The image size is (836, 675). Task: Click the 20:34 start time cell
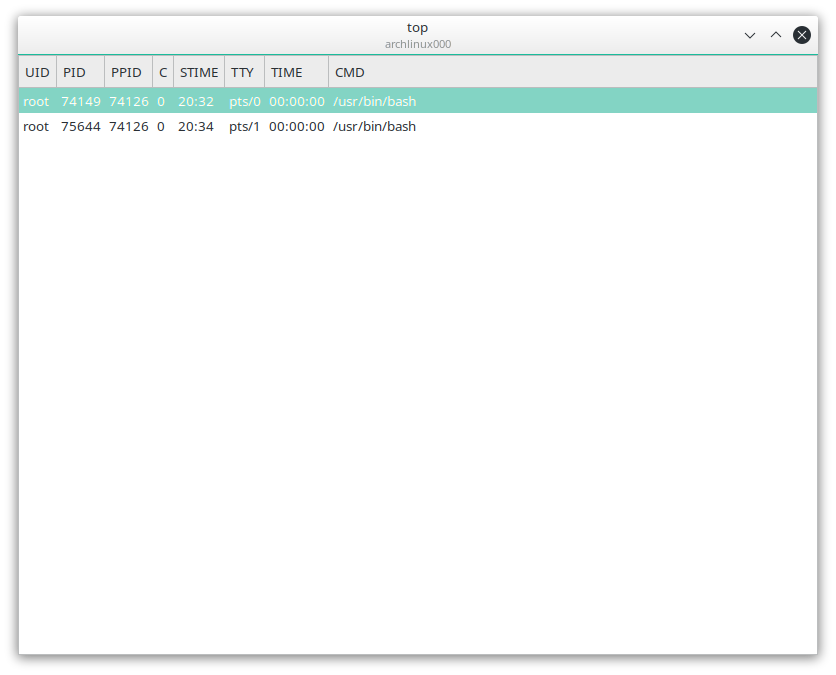[196, 126]
